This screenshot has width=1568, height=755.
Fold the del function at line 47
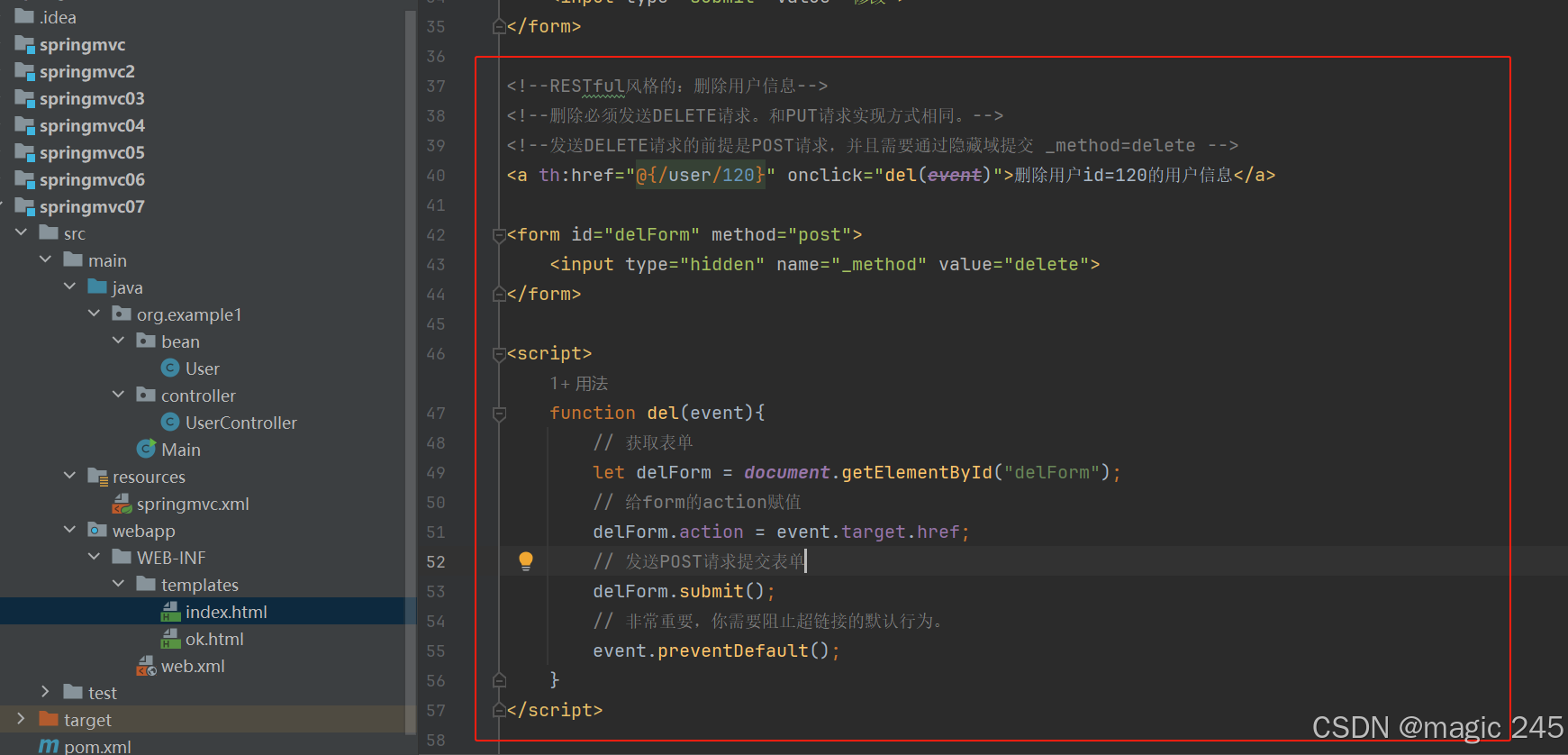click(x=499, y=414)
